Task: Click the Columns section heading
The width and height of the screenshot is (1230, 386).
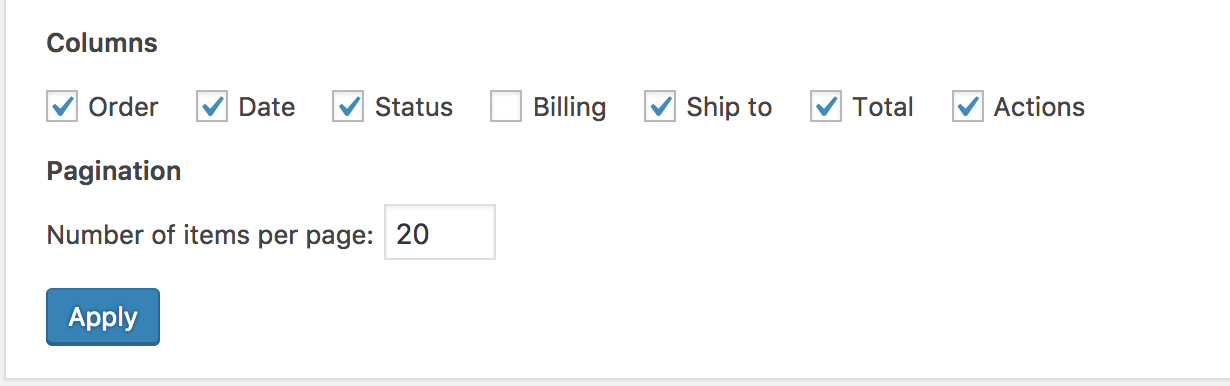Action: [x=102, y=43]
